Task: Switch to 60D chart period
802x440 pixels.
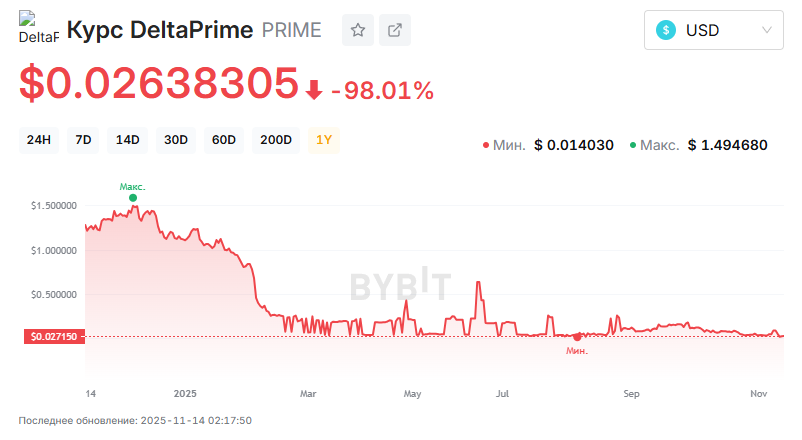Action: point(224,140)
